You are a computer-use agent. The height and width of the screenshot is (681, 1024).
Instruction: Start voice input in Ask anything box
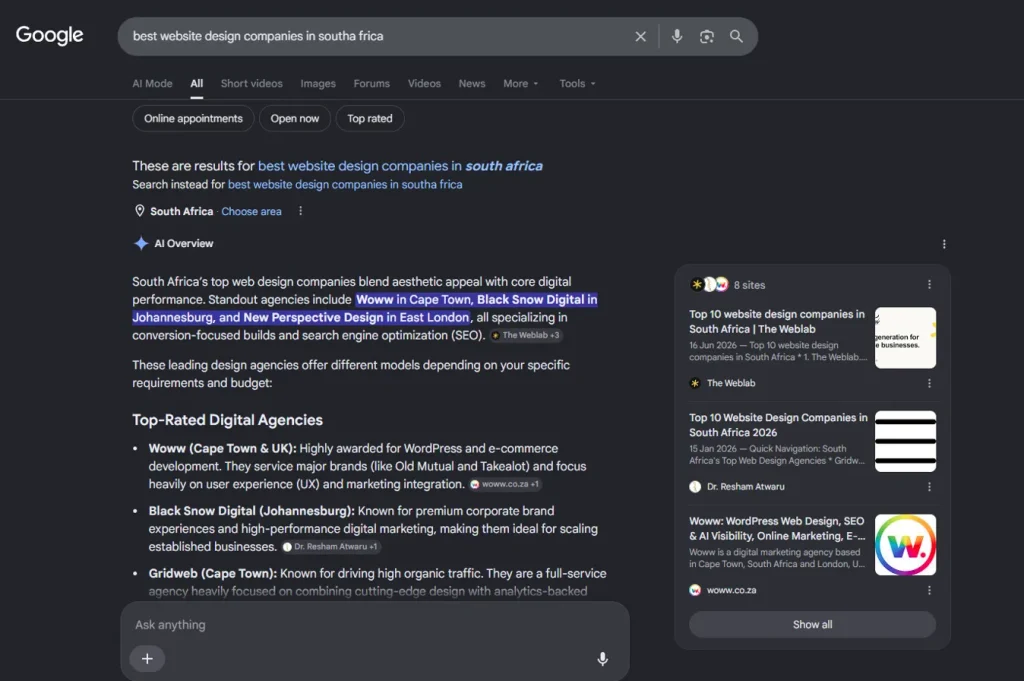pos(603,659)
